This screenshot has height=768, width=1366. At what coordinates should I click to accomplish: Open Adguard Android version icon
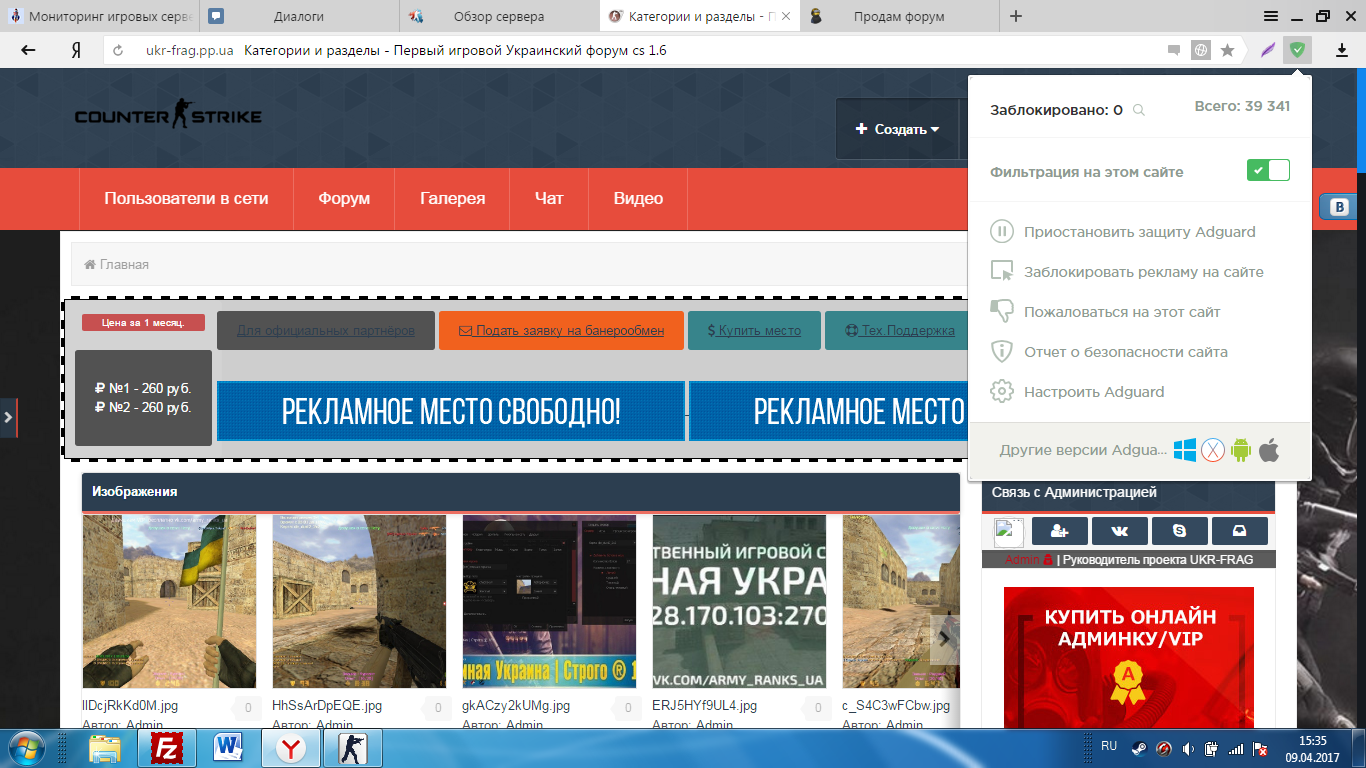[1241, 450]
